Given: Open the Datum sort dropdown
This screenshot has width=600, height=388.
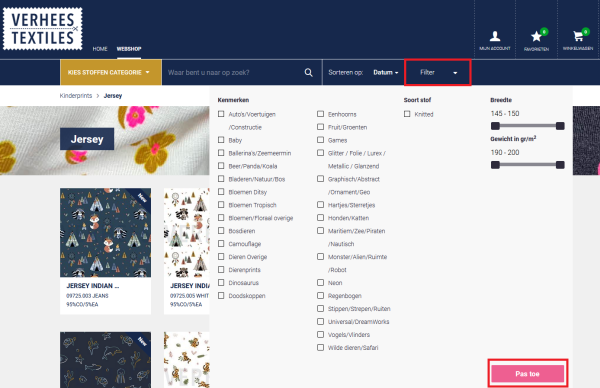Looking at the screenshot, I should point(386,72).
